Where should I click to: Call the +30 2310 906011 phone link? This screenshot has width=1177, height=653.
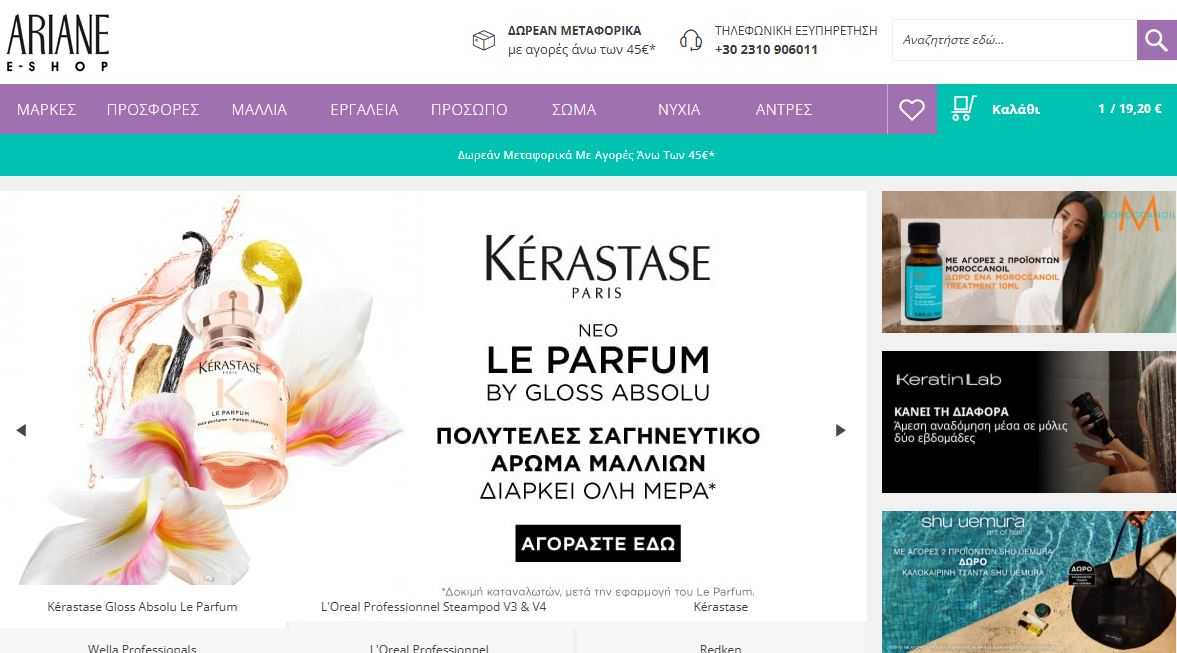coord(766,50)
